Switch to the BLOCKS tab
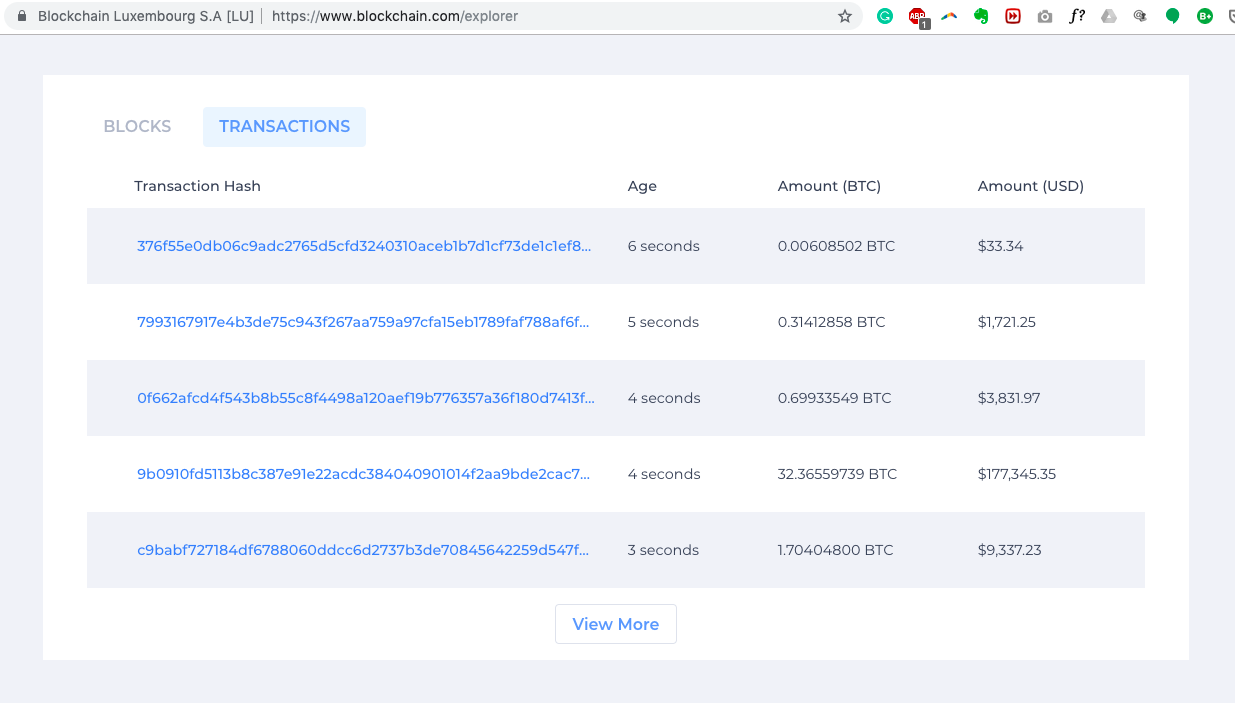1235x703 pixels. click(137, 127)
